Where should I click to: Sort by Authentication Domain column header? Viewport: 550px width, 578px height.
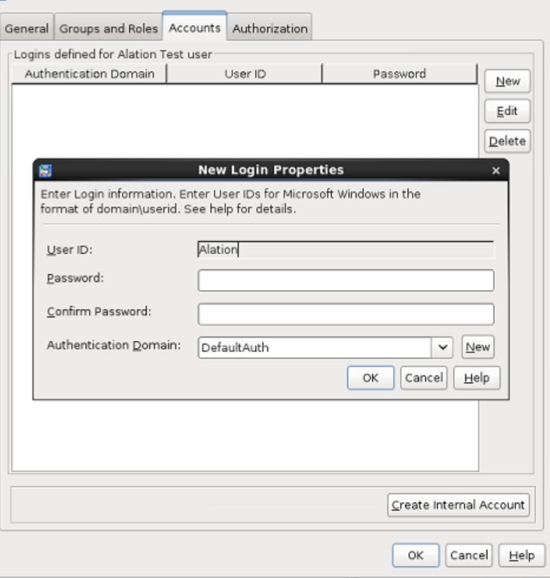click(89, 74)
